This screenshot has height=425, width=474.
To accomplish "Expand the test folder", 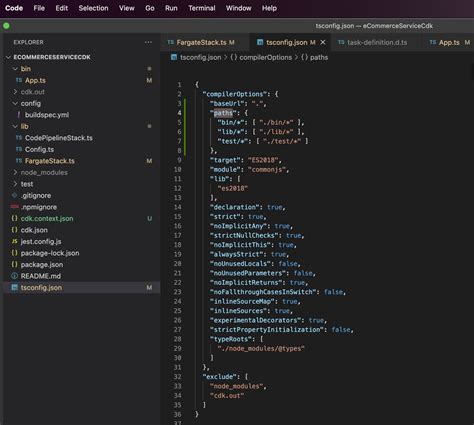I will coord(15,184).
